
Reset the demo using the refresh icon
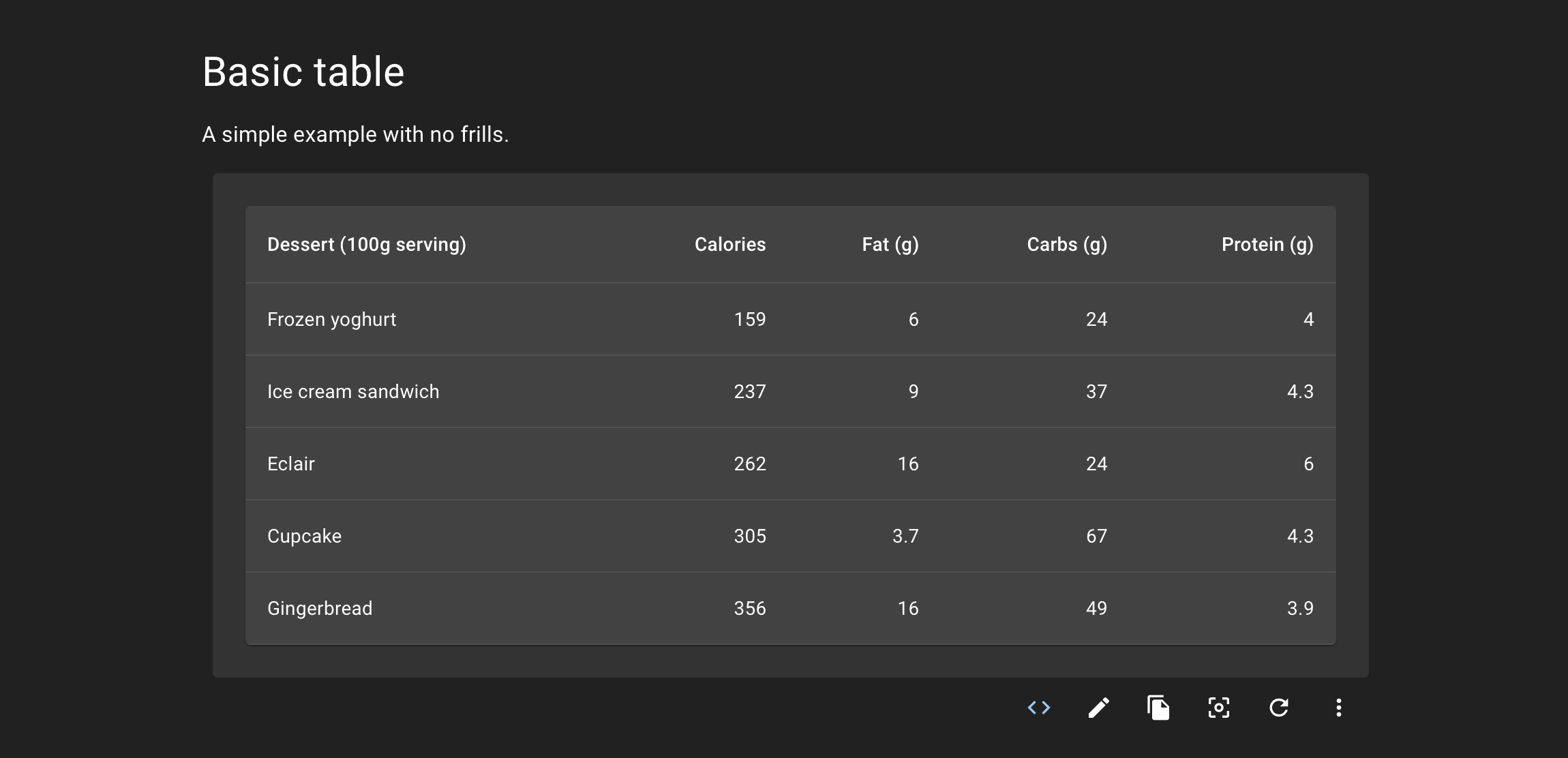(1278, 708)
